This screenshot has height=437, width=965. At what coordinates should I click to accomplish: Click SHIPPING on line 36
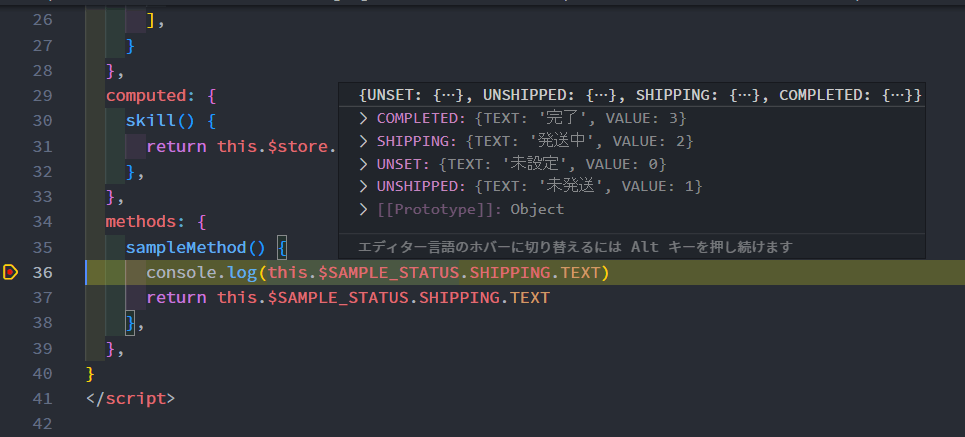coord(510,272)
